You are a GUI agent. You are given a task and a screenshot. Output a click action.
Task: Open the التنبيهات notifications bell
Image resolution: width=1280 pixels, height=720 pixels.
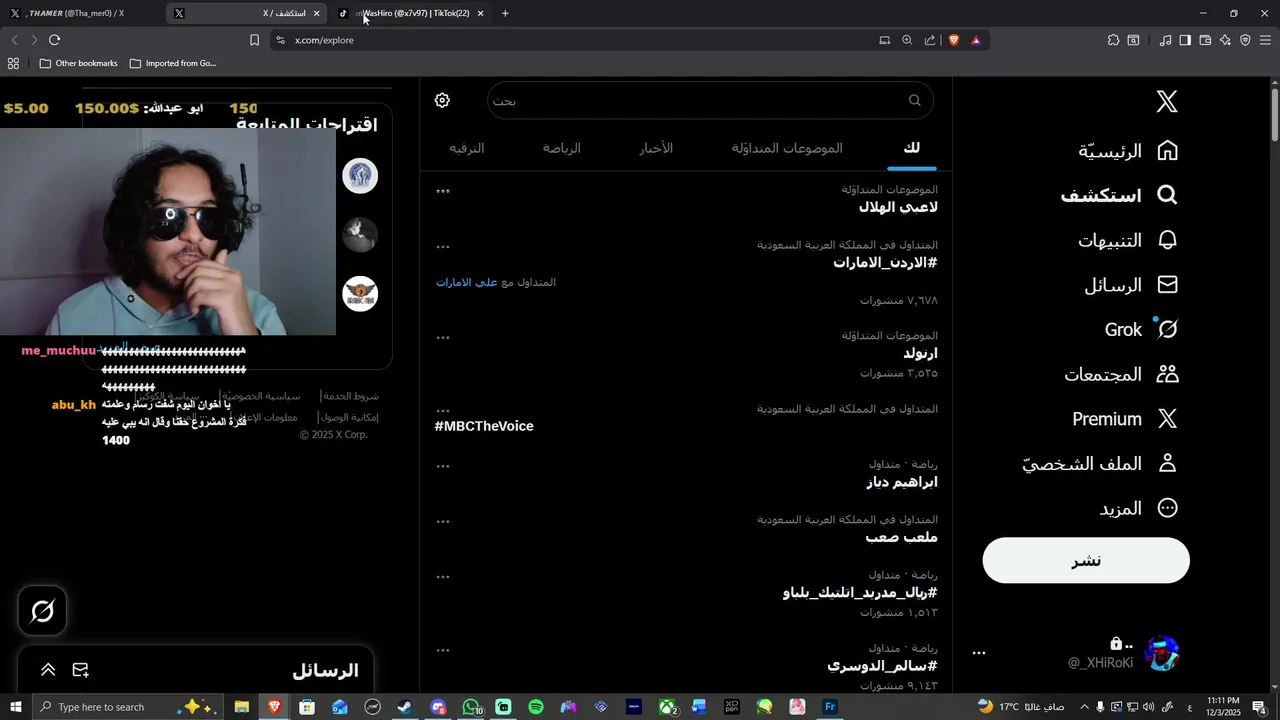click(1128, 240)
